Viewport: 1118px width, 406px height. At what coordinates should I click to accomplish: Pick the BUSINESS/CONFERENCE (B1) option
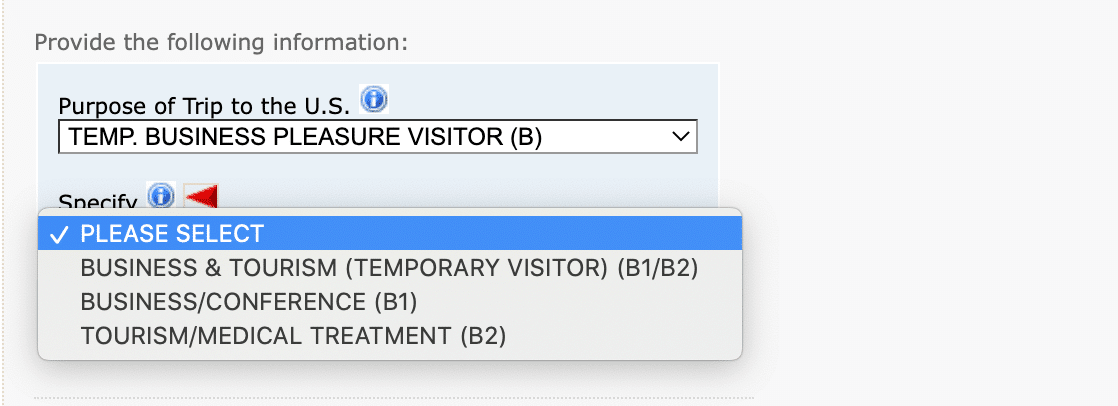(248, 302)
